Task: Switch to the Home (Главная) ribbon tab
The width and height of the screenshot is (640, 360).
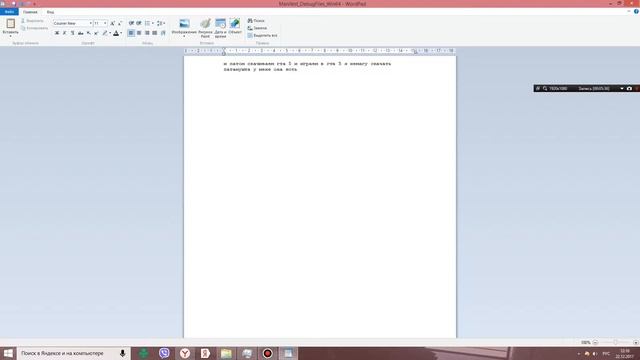Action: 30,12
